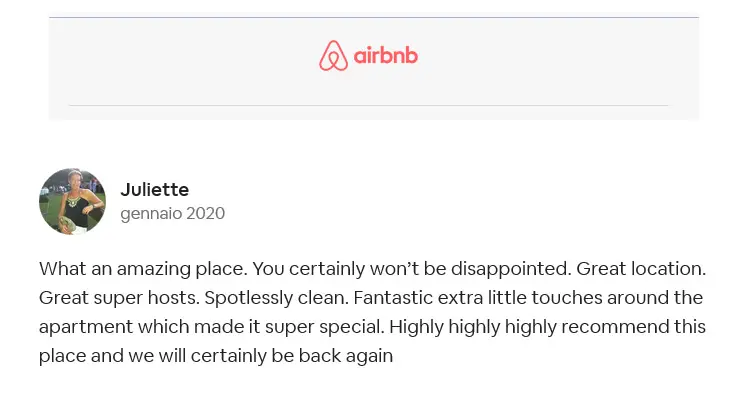Click 'certainly be back again' ending text
Screen dimensions: 740x397
(x=292, y=356)
